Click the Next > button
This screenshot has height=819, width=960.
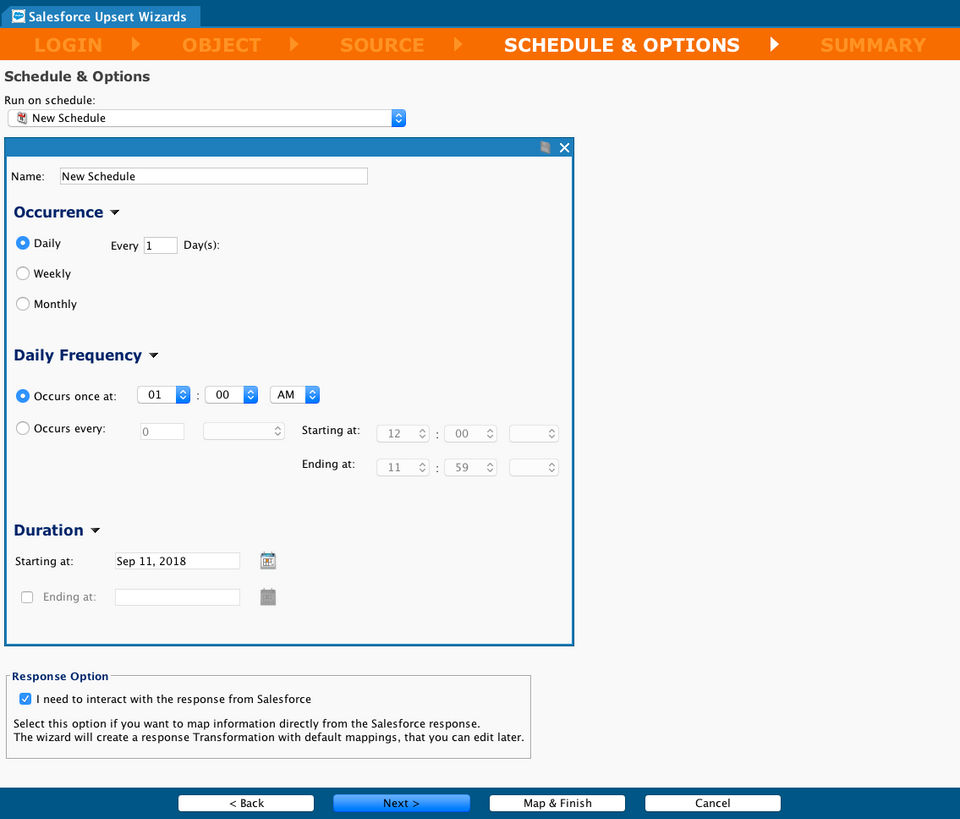pyautogui.click(x=402, y=803)
